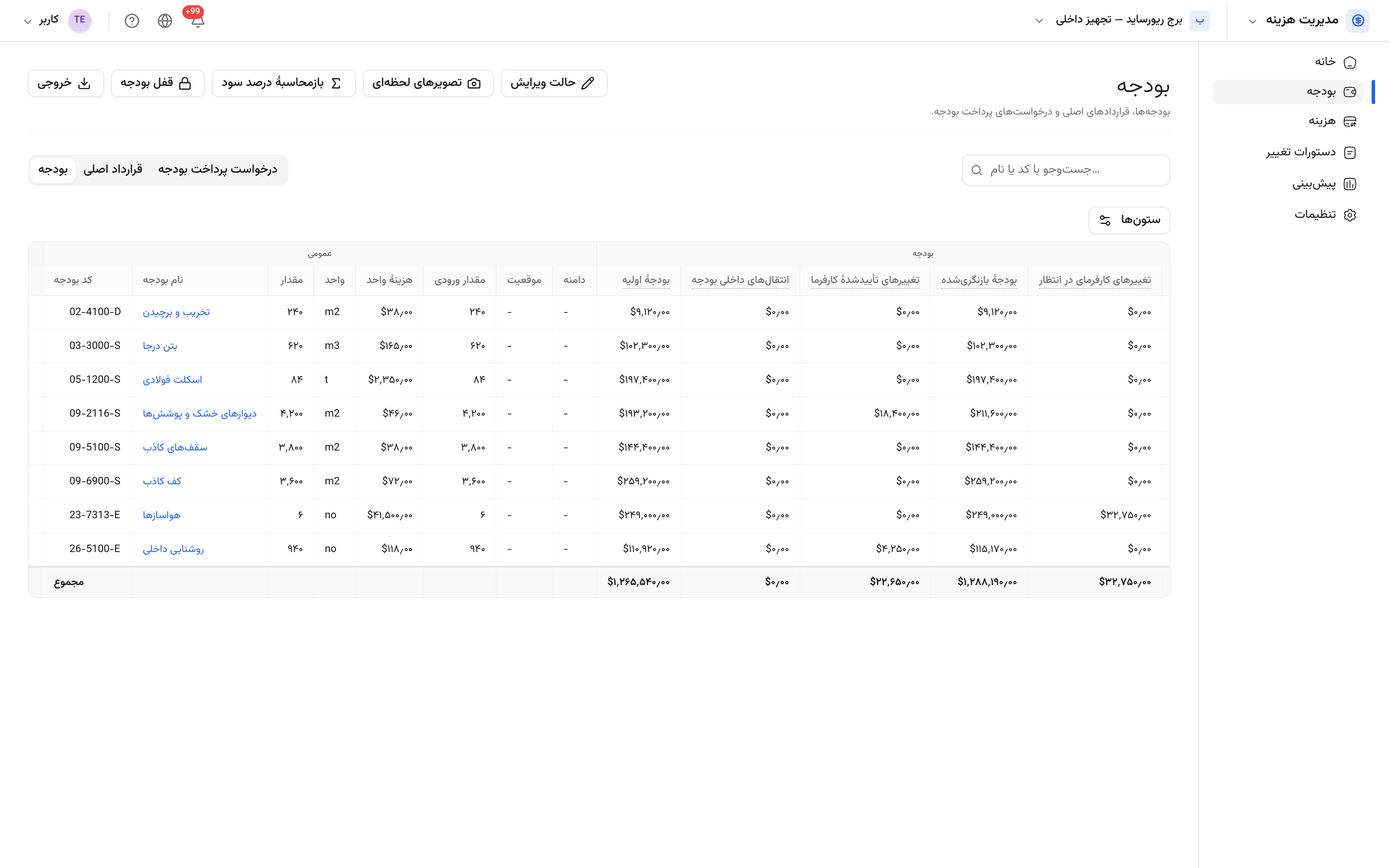Click the تنظیمات gear icon
The image size is (1389, 868).
coord(1350,215)
